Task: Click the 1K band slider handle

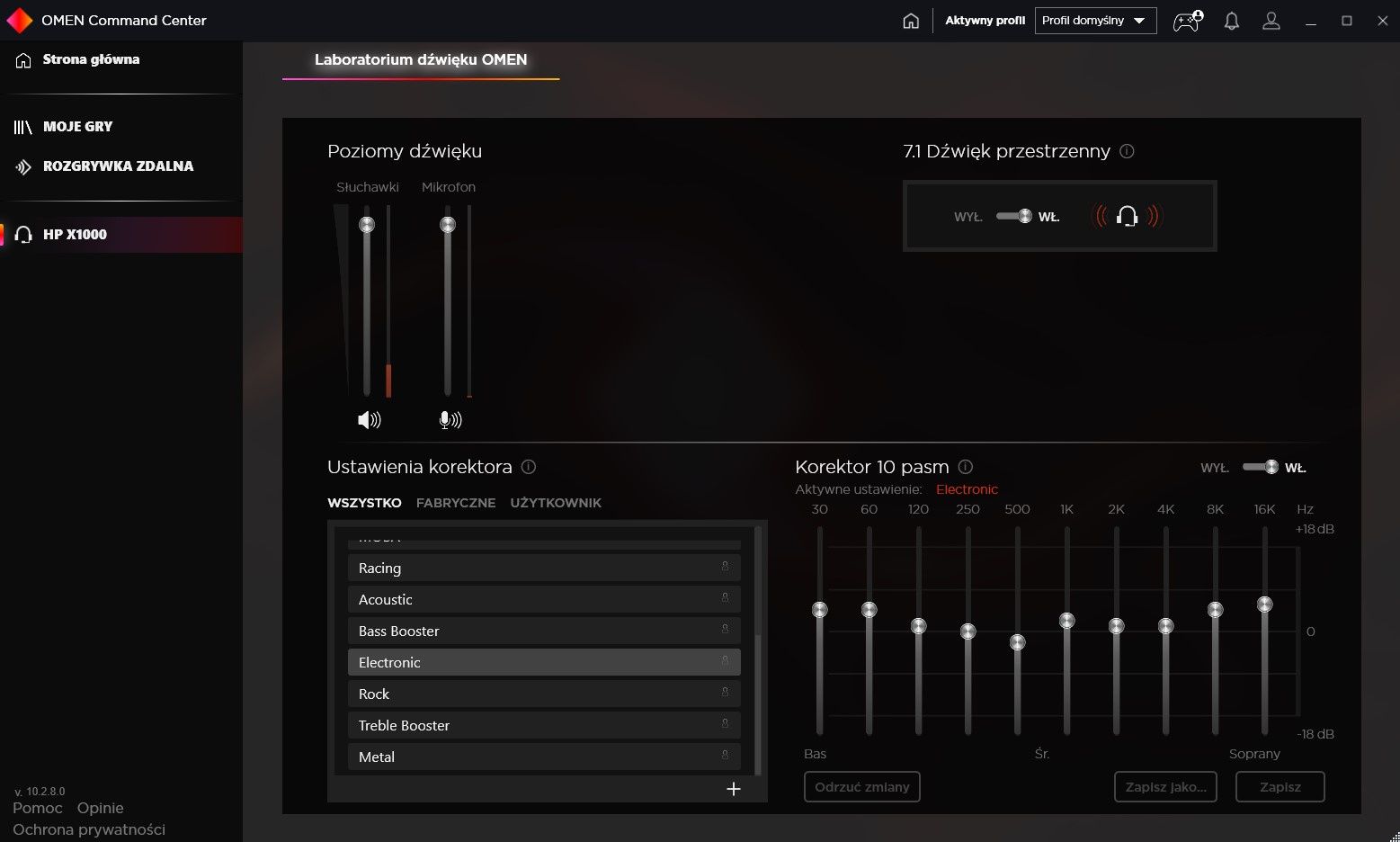Action: click(1067, 621)
